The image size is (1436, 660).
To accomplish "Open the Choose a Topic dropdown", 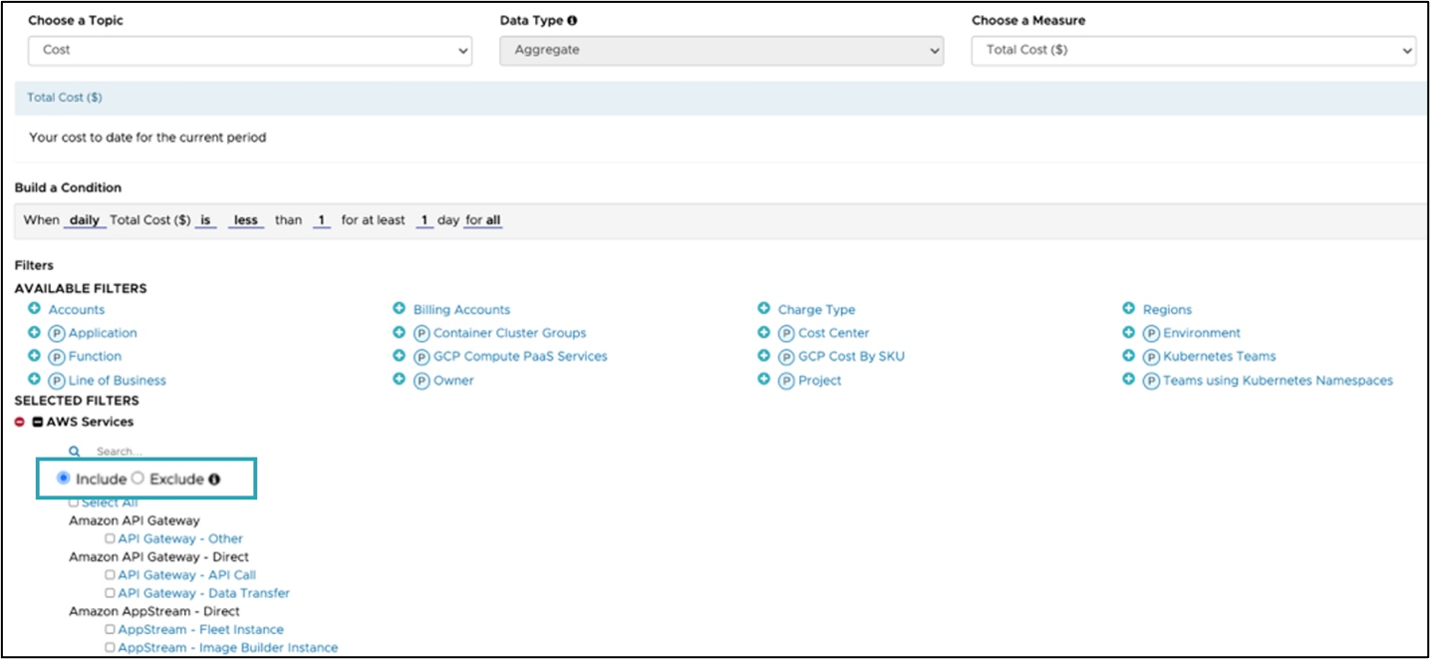I will 250,50.
